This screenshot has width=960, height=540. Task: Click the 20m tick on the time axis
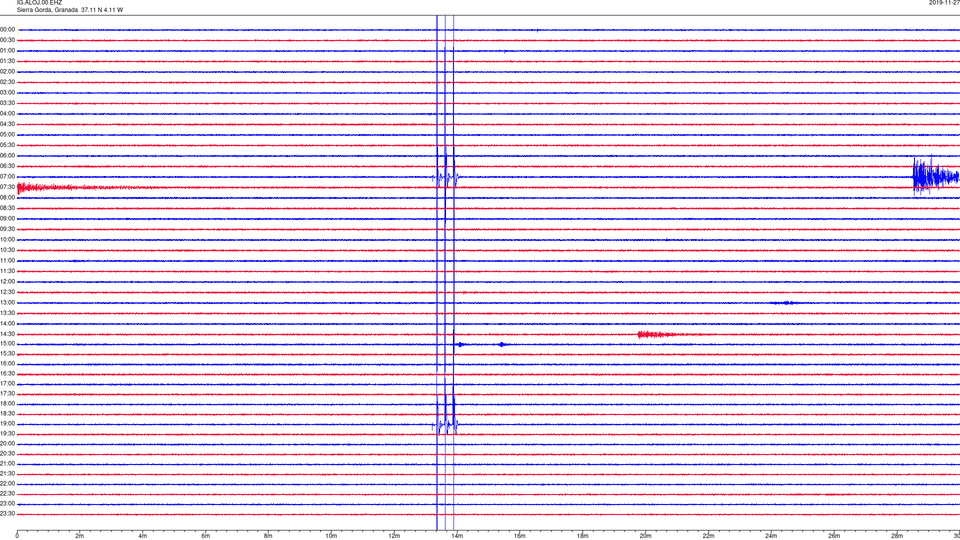coord(645,536)
